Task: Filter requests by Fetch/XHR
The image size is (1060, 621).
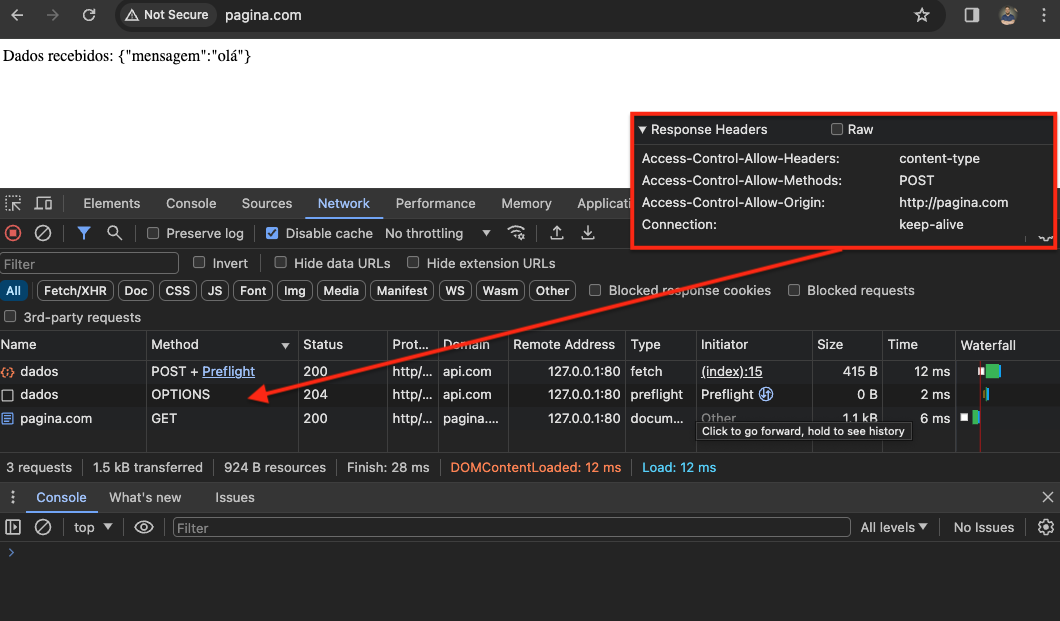Action: tap(75, 291)
